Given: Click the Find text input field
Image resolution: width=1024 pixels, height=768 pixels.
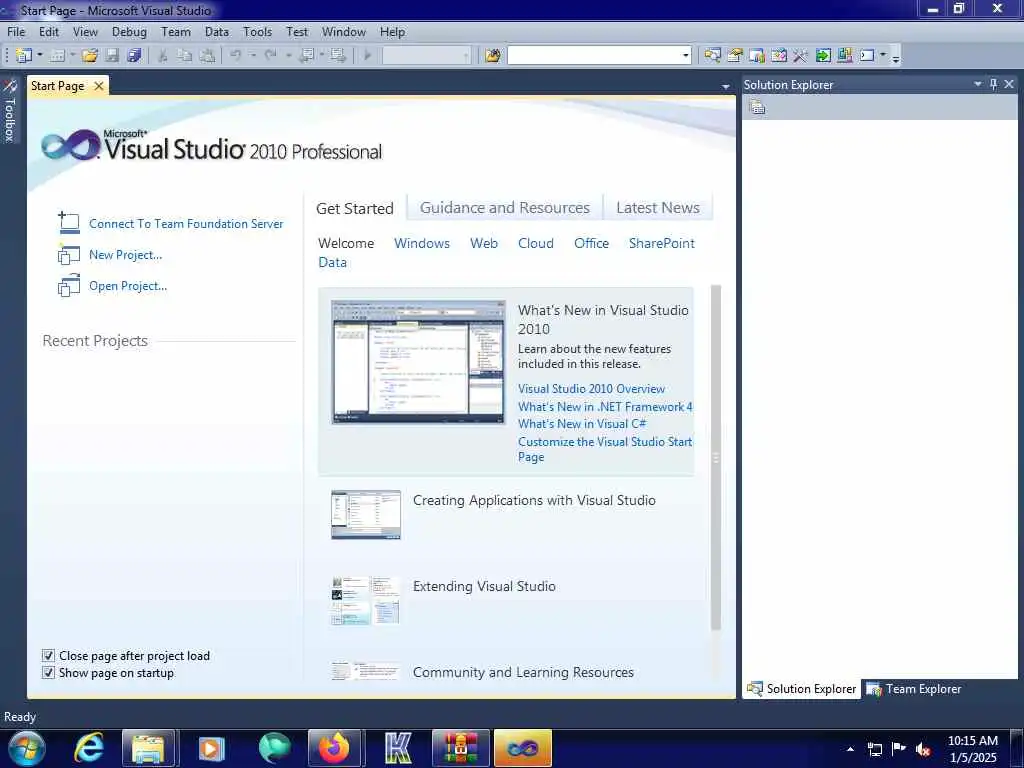Looking at the screenshot, I should click(594, 56).
